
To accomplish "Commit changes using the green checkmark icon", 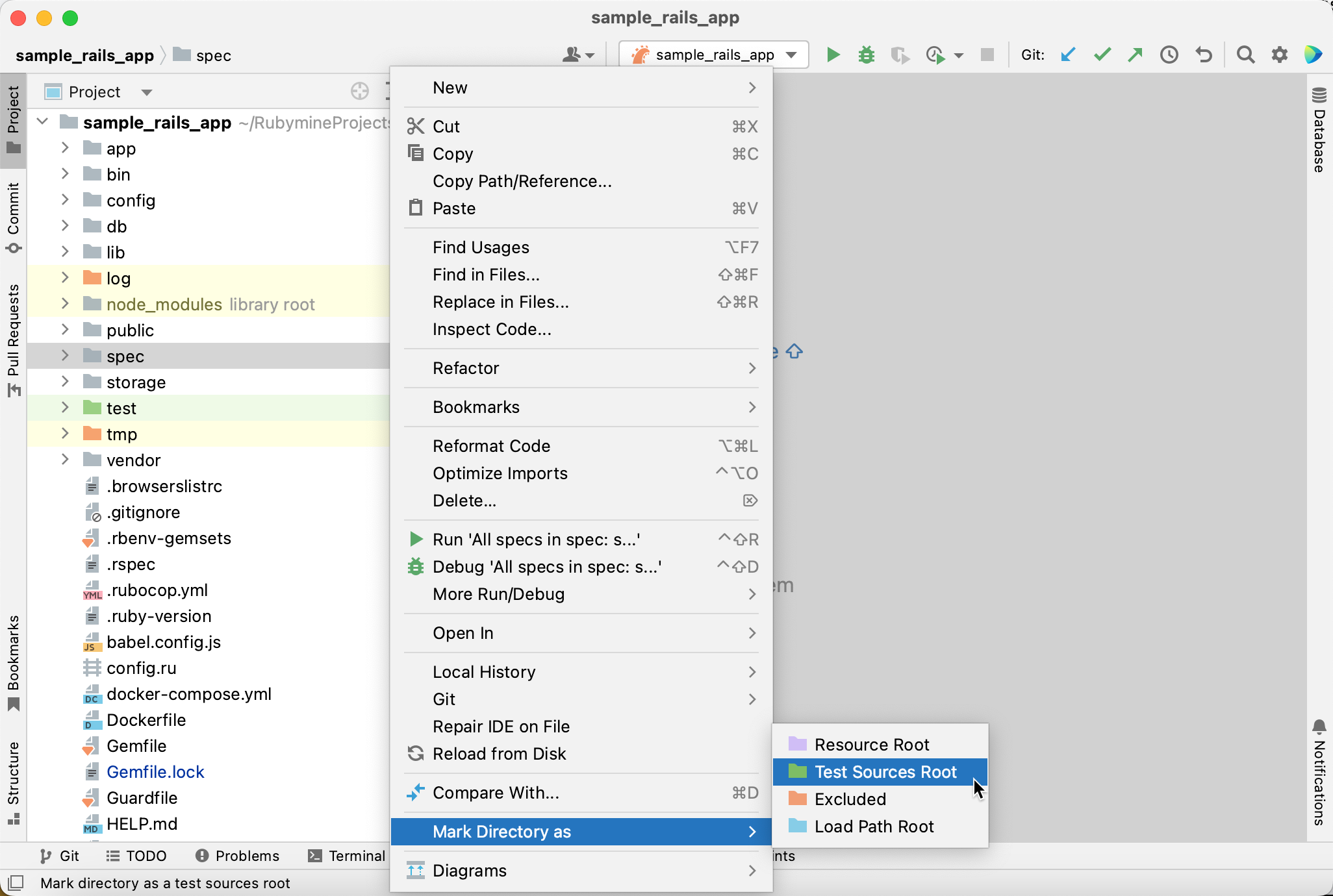I will (1102, 55).
